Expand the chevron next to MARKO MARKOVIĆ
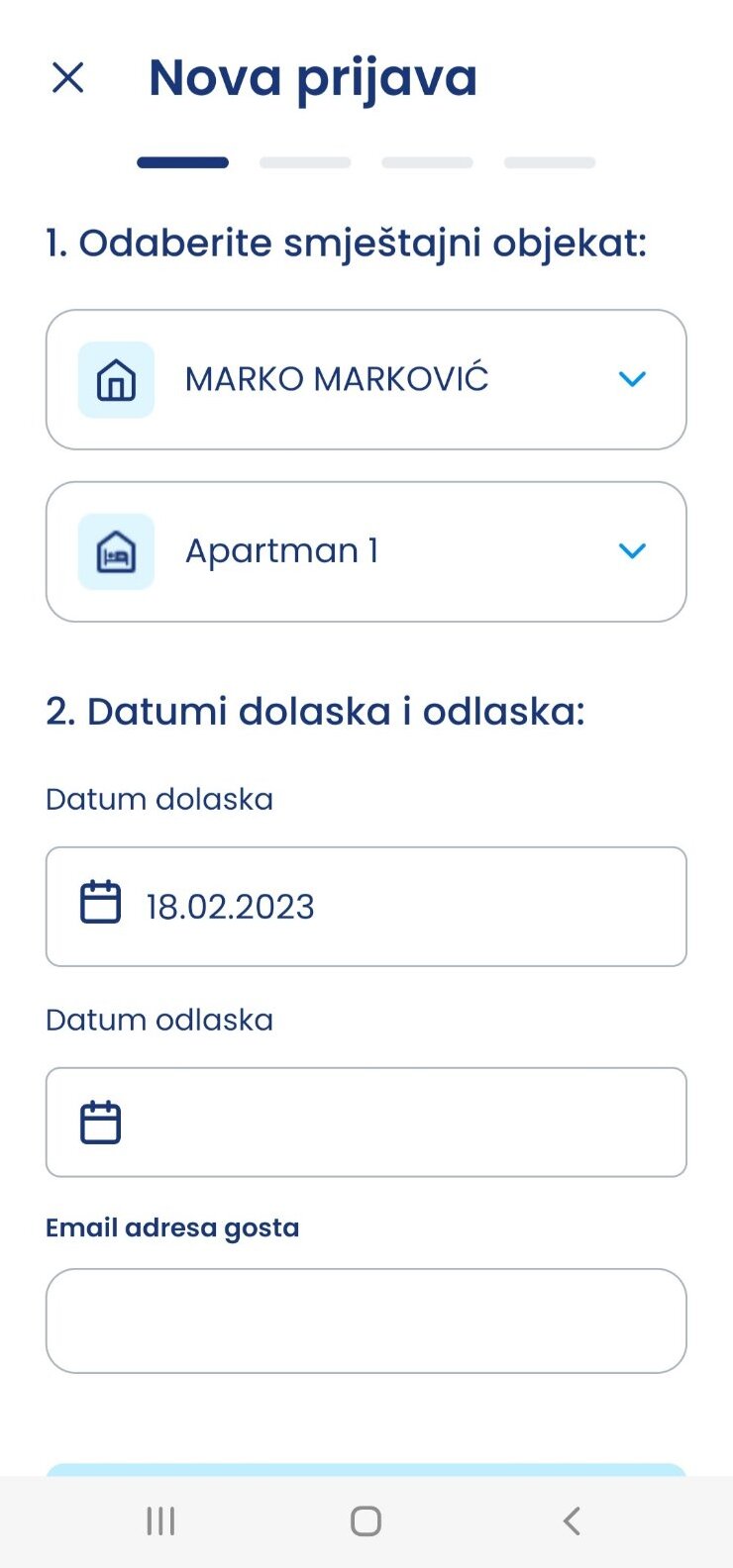 coord(632,379)
